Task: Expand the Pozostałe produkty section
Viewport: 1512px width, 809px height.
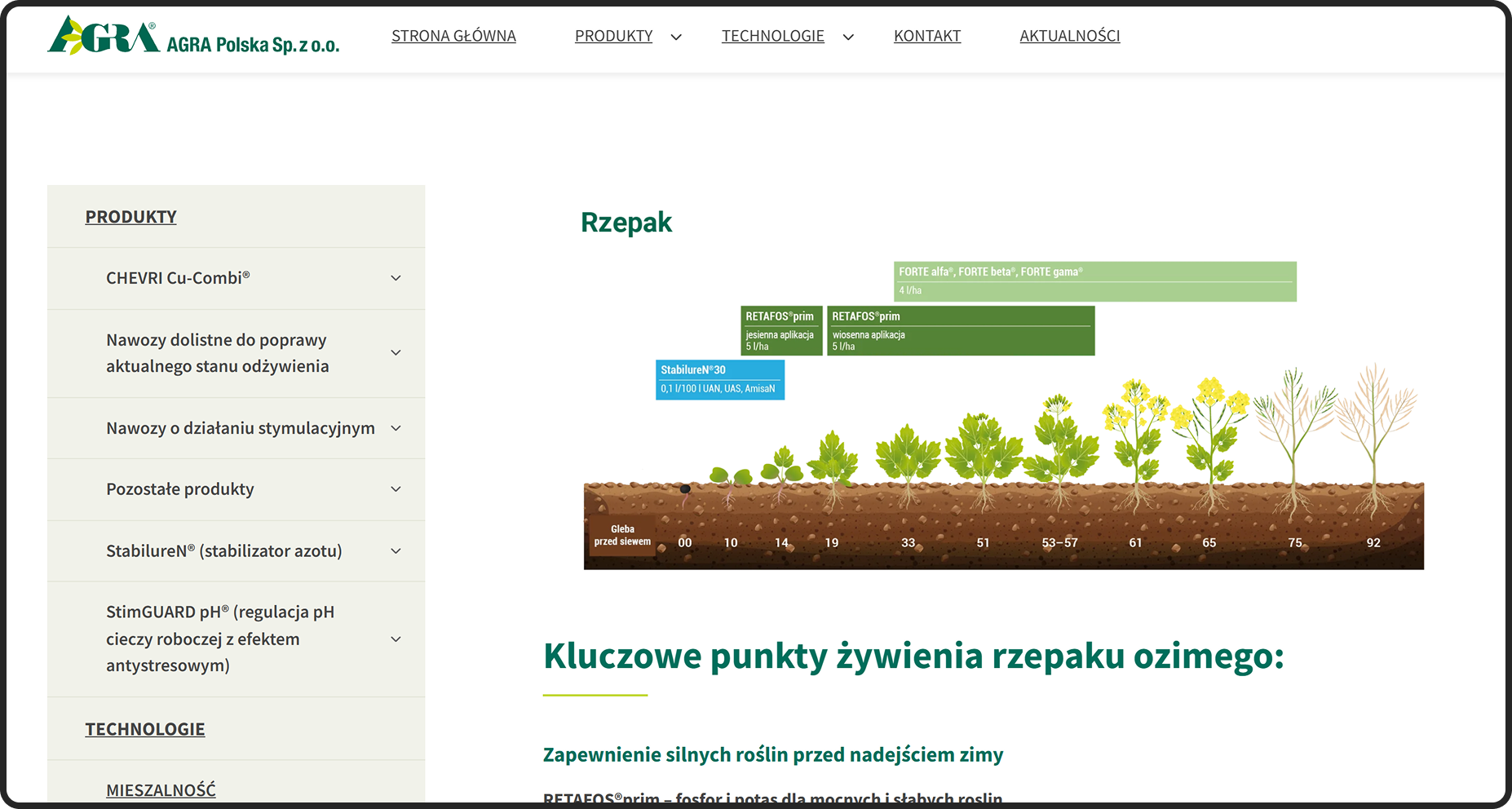Action: click(396, 489)
